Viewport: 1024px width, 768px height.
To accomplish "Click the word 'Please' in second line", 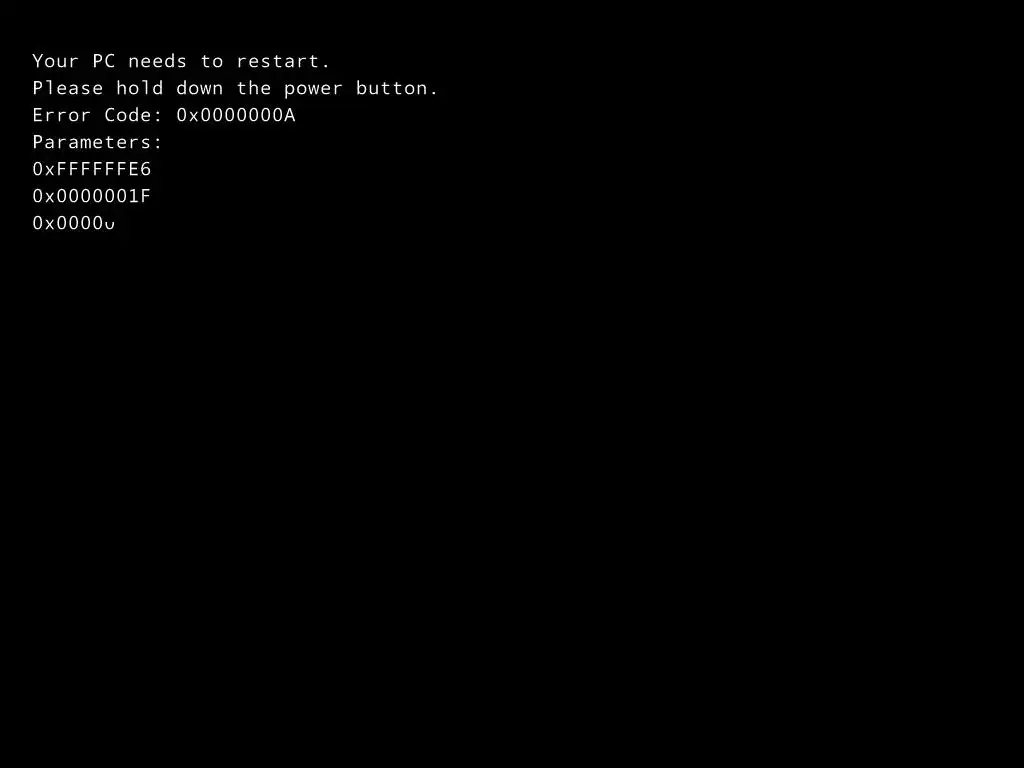I will (x=68, y=88).
